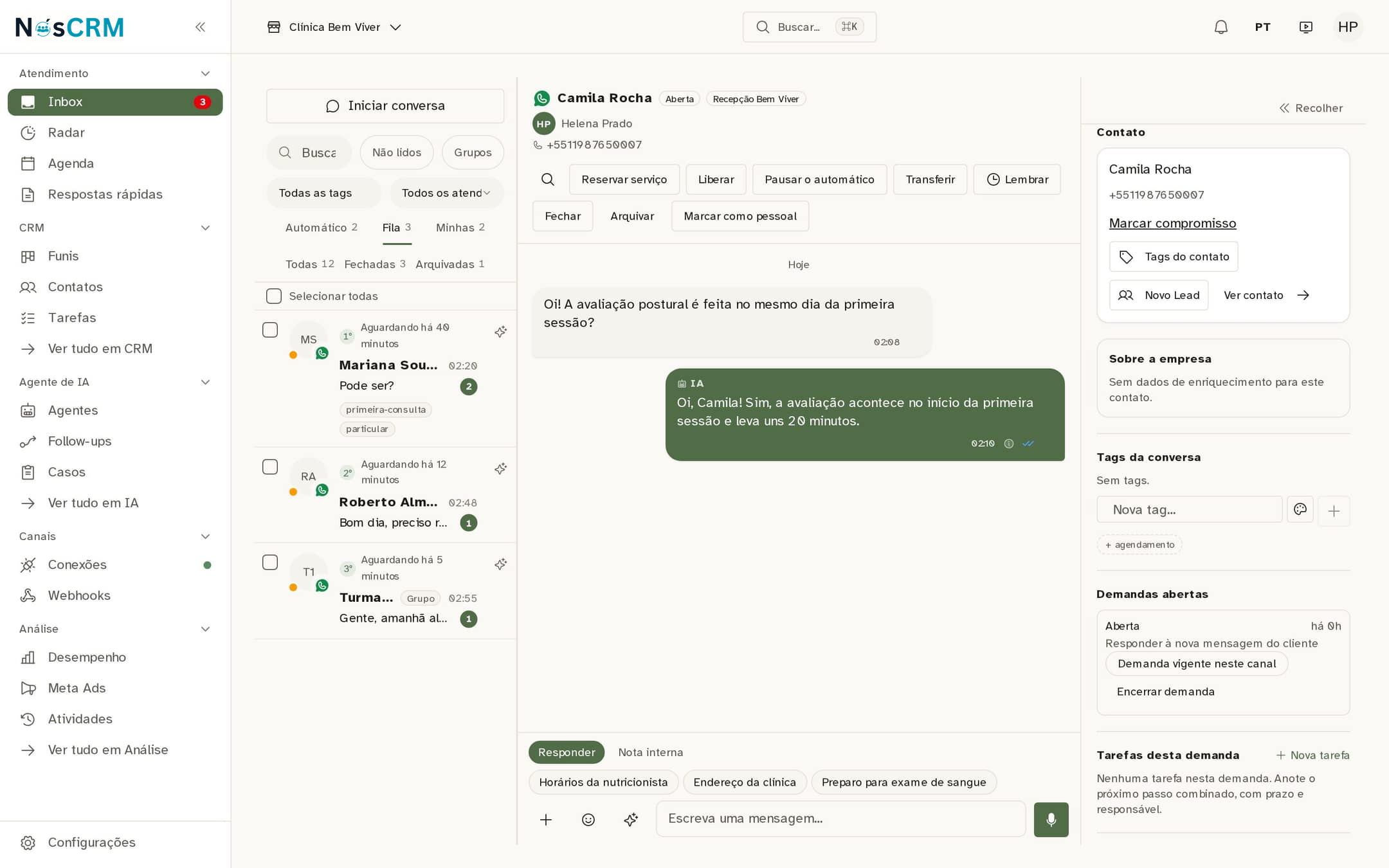
Task: Click Marcar compromisso link
Action: click(1172, 223)
